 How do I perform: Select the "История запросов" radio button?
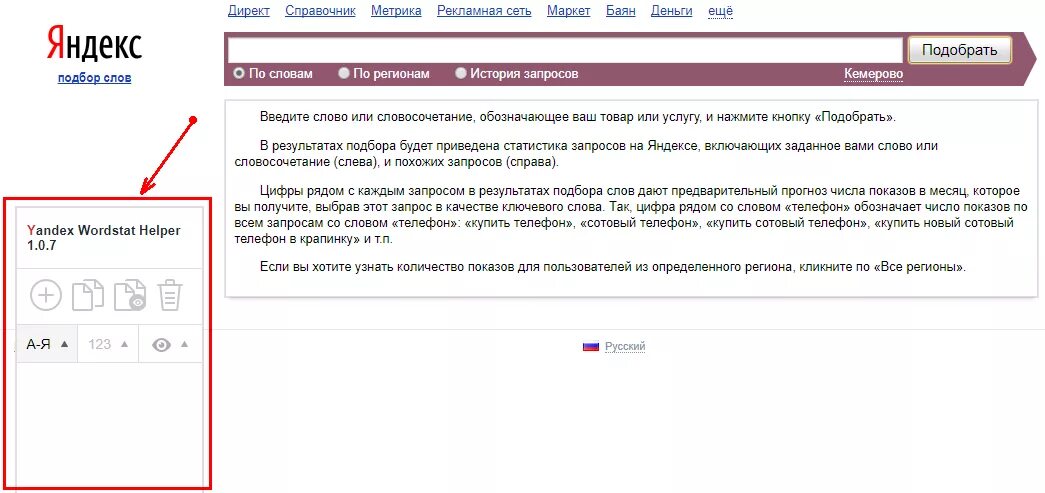461,73
